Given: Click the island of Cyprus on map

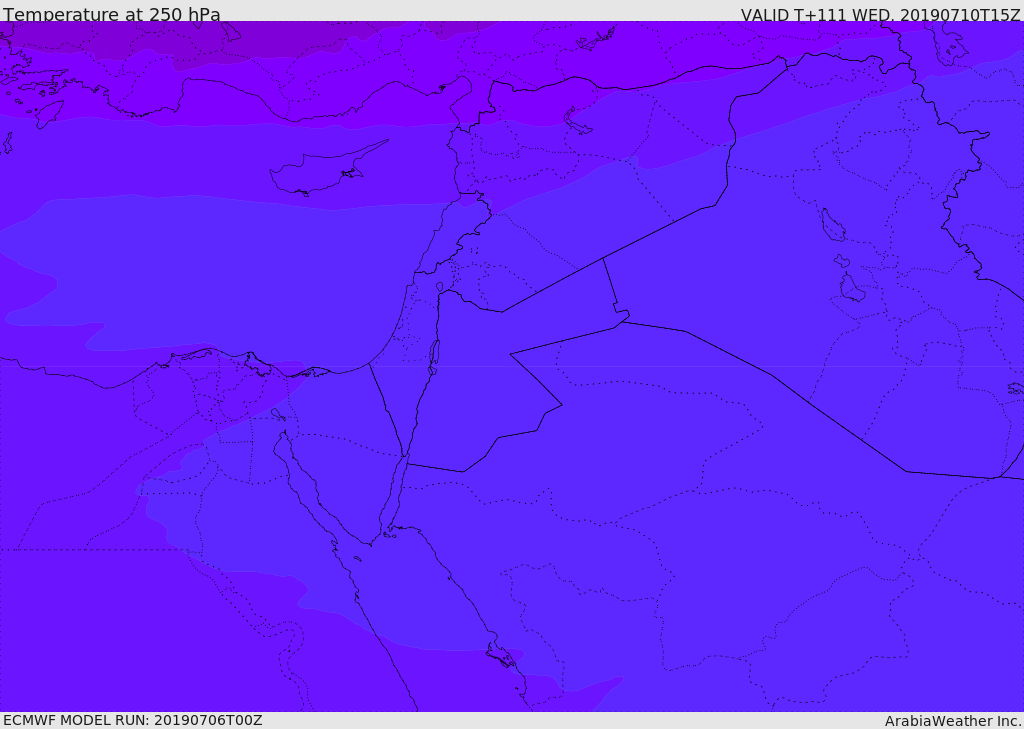Looking at the screenshot, I should (327, 170).
